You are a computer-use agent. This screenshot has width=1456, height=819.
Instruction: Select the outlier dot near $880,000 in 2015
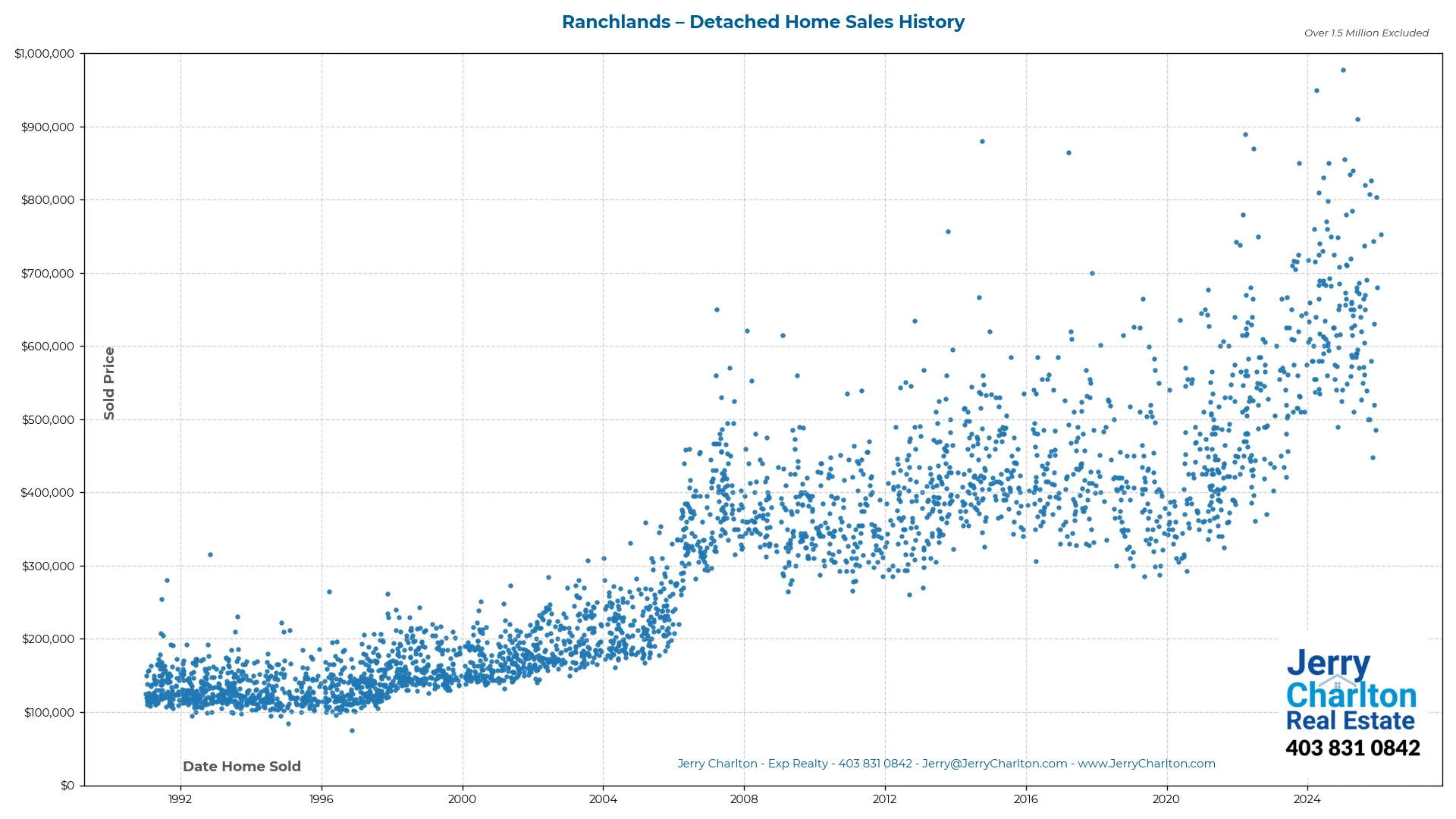984,141
